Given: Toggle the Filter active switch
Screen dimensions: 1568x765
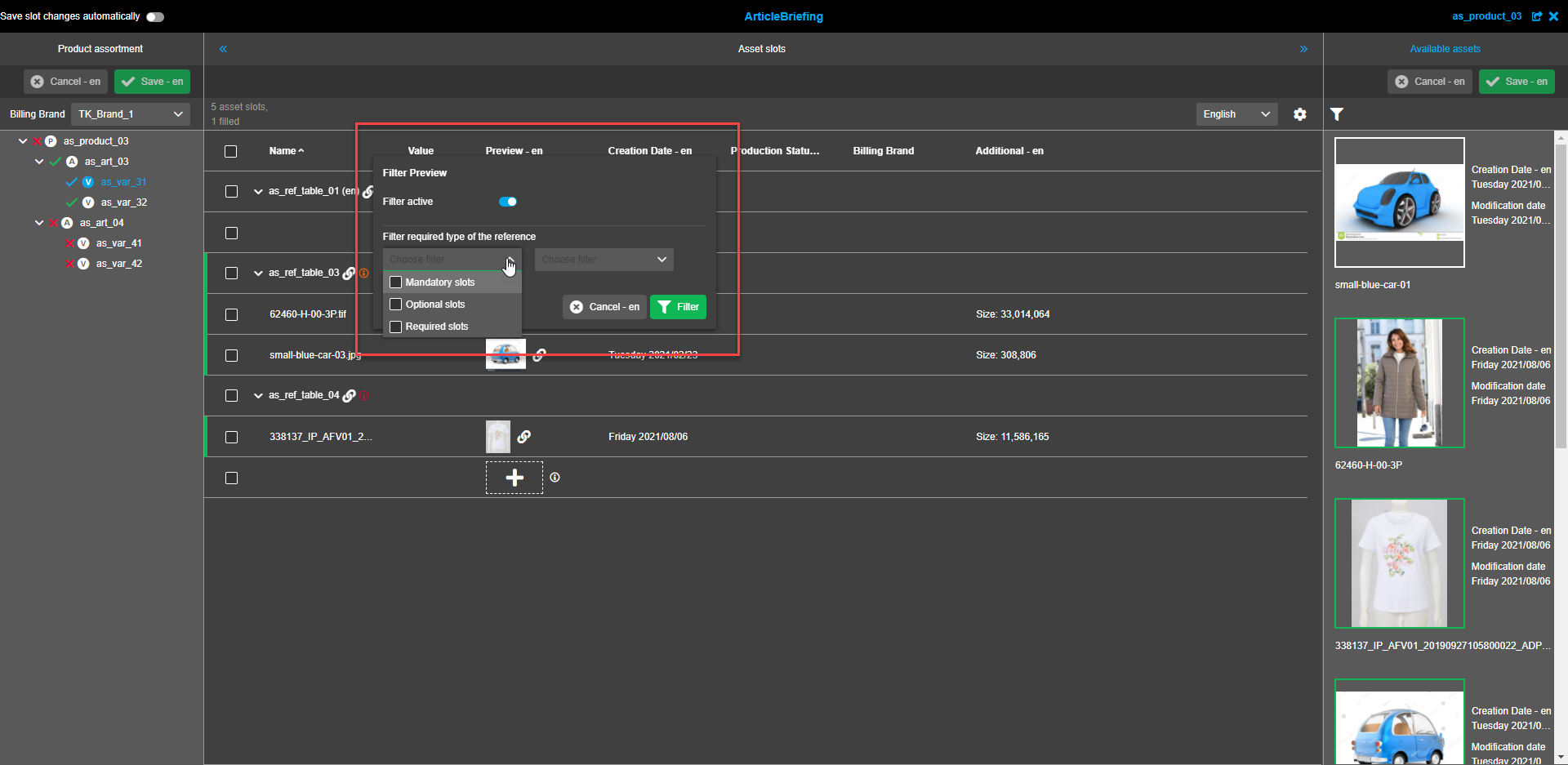Looking at the screenshot, I should [x=508, y=202].
